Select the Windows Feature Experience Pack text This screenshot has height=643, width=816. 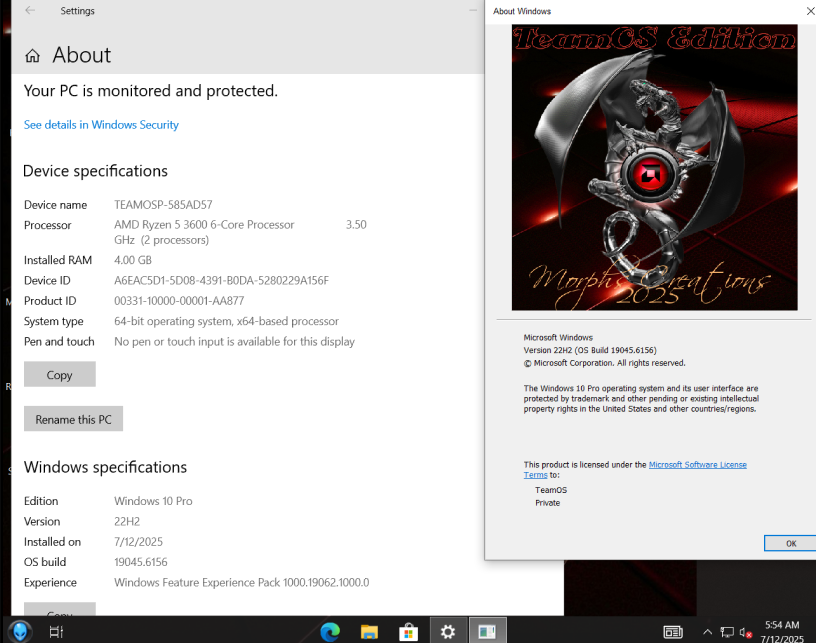point(241,583)
